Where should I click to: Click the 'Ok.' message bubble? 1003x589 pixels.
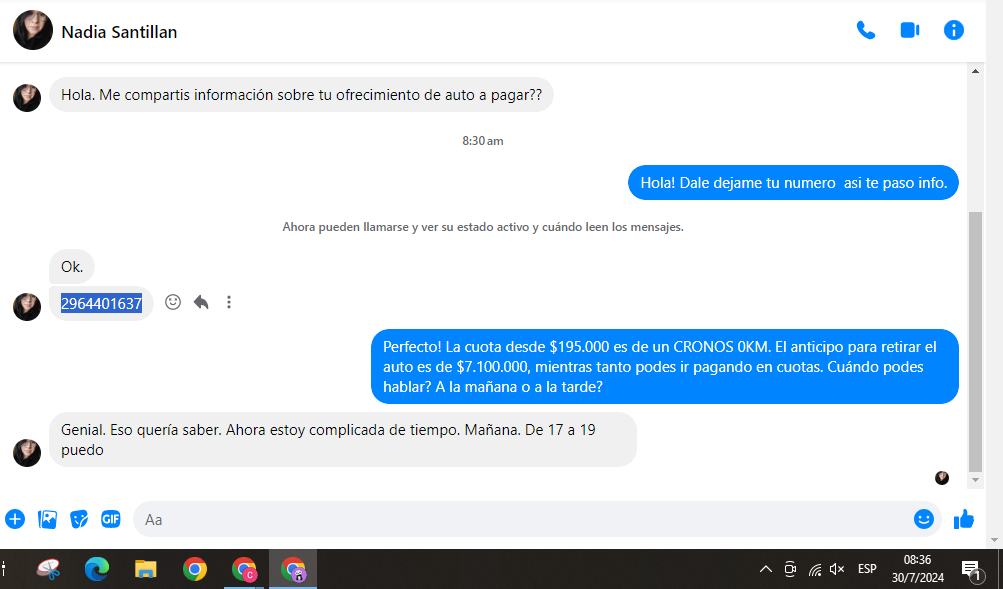click(72, 267)
